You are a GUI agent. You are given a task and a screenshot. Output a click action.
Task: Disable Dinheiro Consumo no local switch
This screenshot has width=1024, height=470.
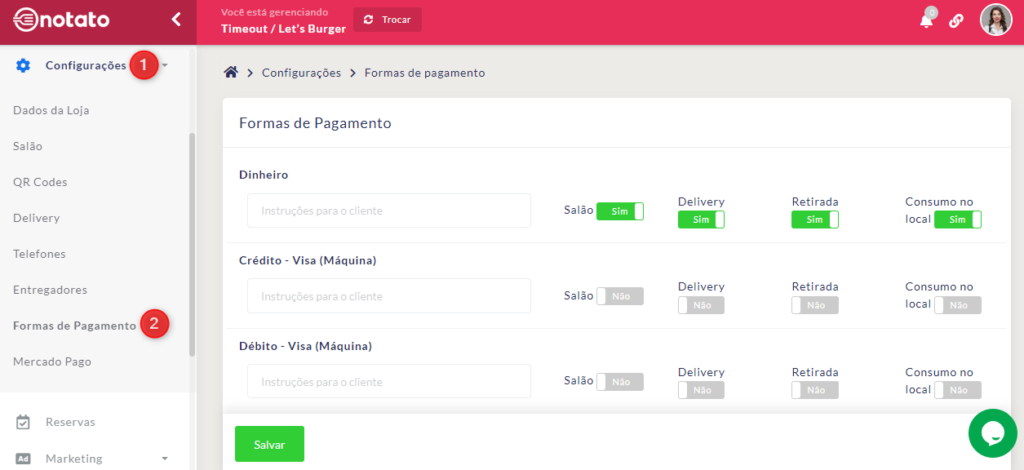tap(957, 219)
